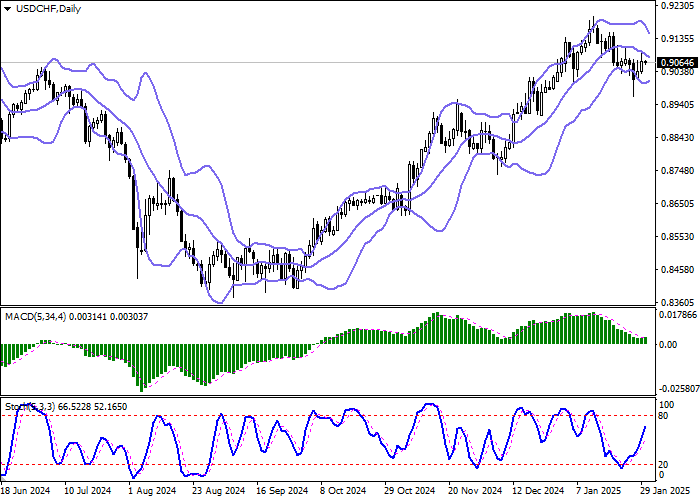Select the 12 Dec 2024 date label

pyautogui.click(x=535, y=492)
